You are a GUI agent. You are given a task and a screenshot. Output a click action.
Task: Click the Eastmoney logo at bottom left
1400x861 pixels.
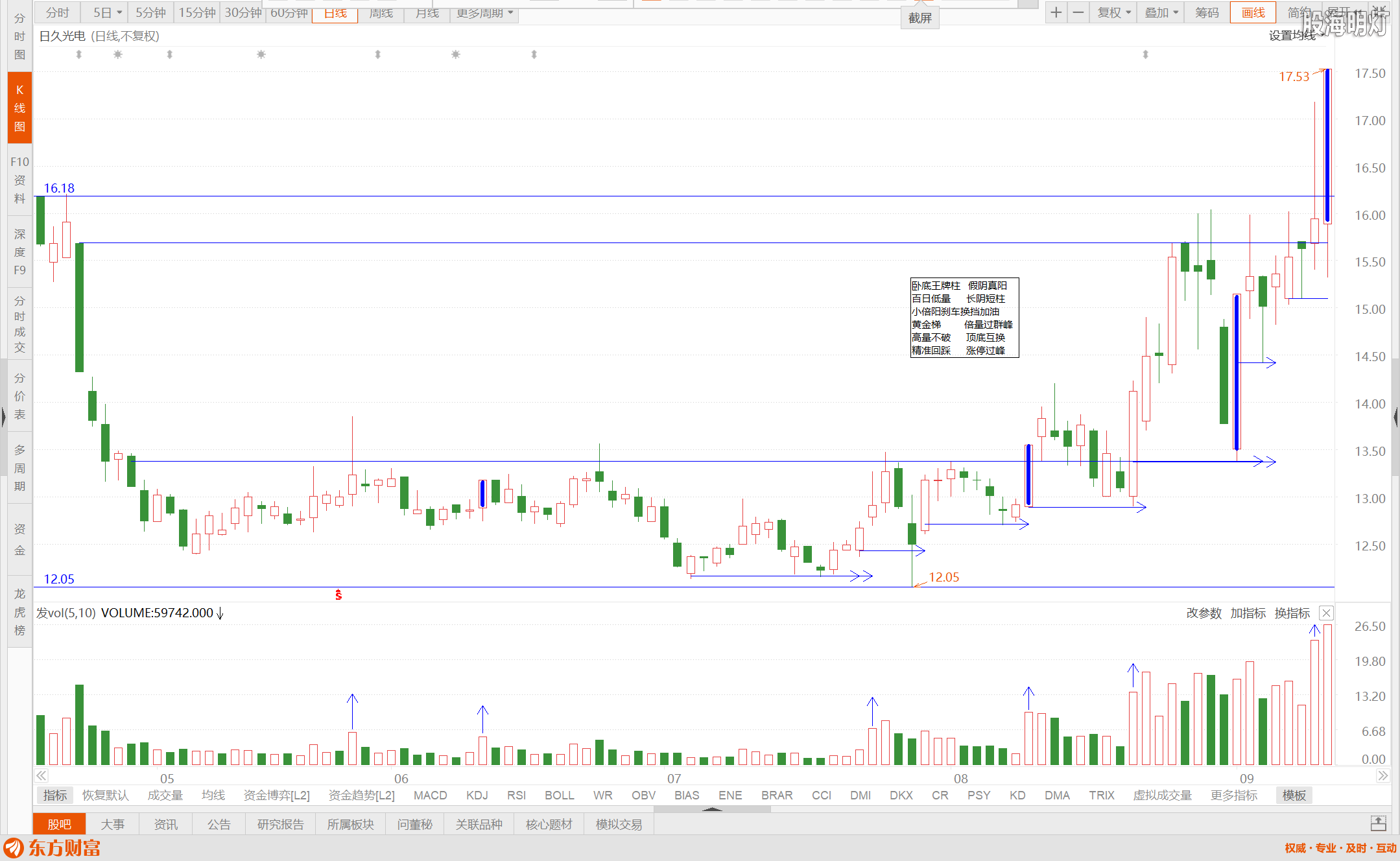[52, 848]
